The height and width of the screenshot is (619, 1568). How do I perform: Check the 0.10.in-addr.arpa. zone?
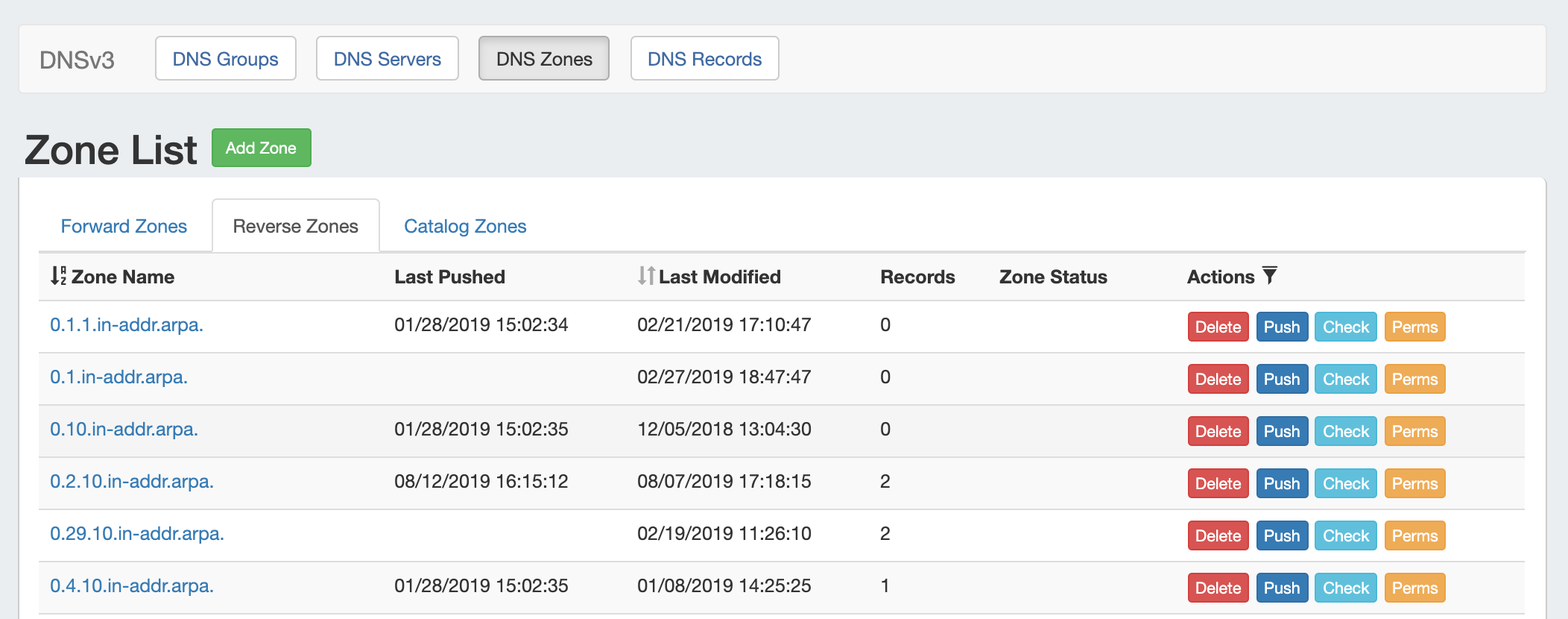point(1345,431)
